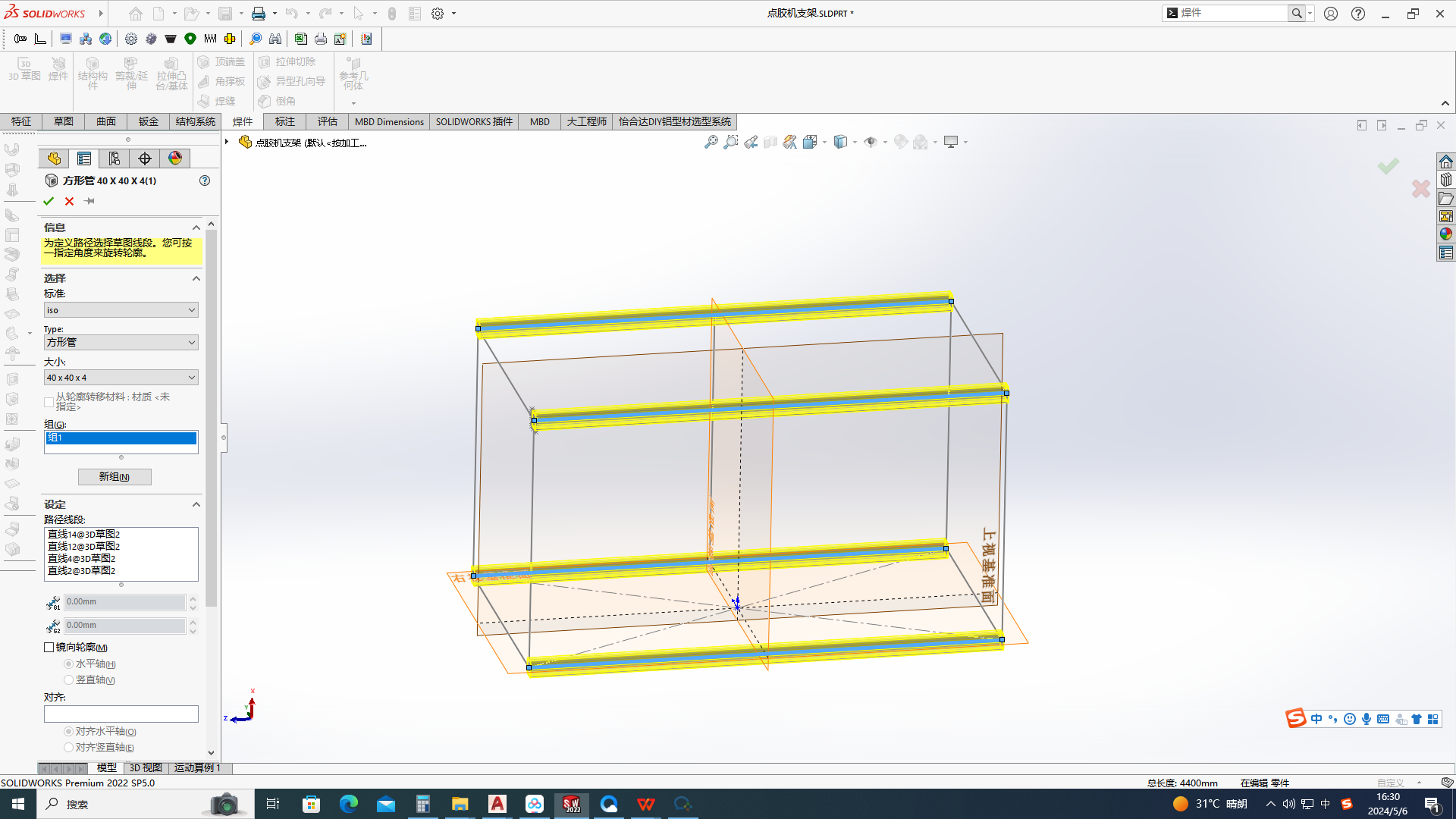
Task: Click Zoom to Fit in viewport toolbar
Action: [x=711, y=142]
